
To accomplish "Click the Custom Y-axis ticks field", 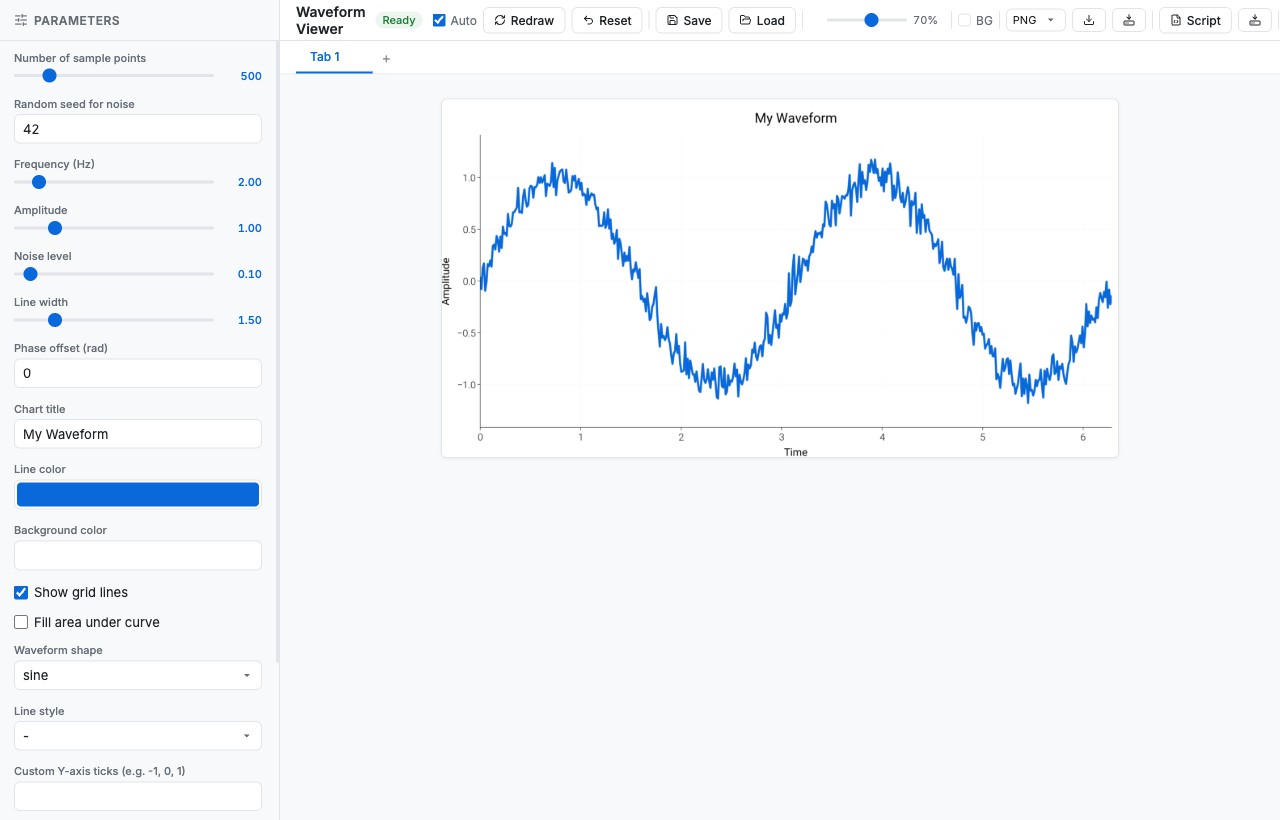I will (x=138, y=796).
